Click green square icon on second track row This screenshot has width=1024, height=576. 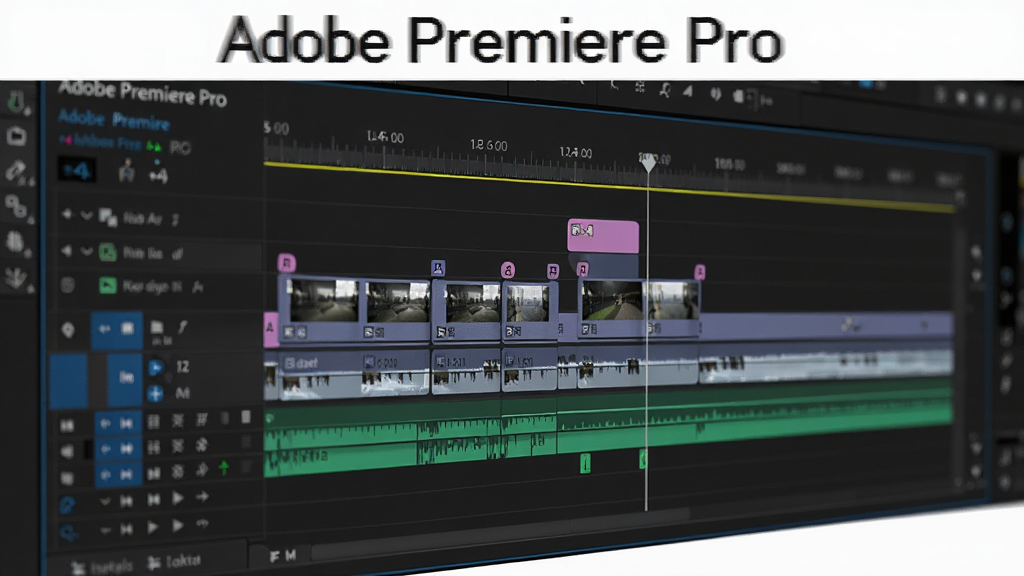pos(108,252)
